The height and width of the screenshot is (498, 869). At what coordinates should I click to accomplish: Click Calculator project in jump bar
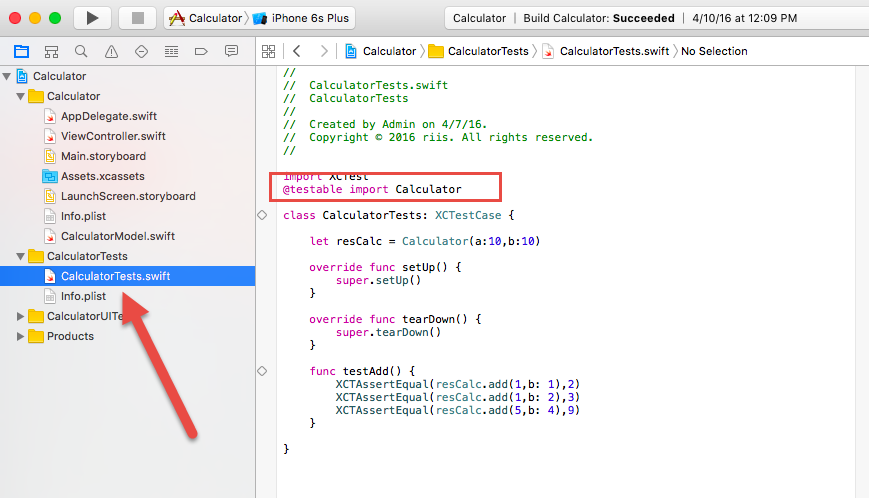[x=380, y=52]
